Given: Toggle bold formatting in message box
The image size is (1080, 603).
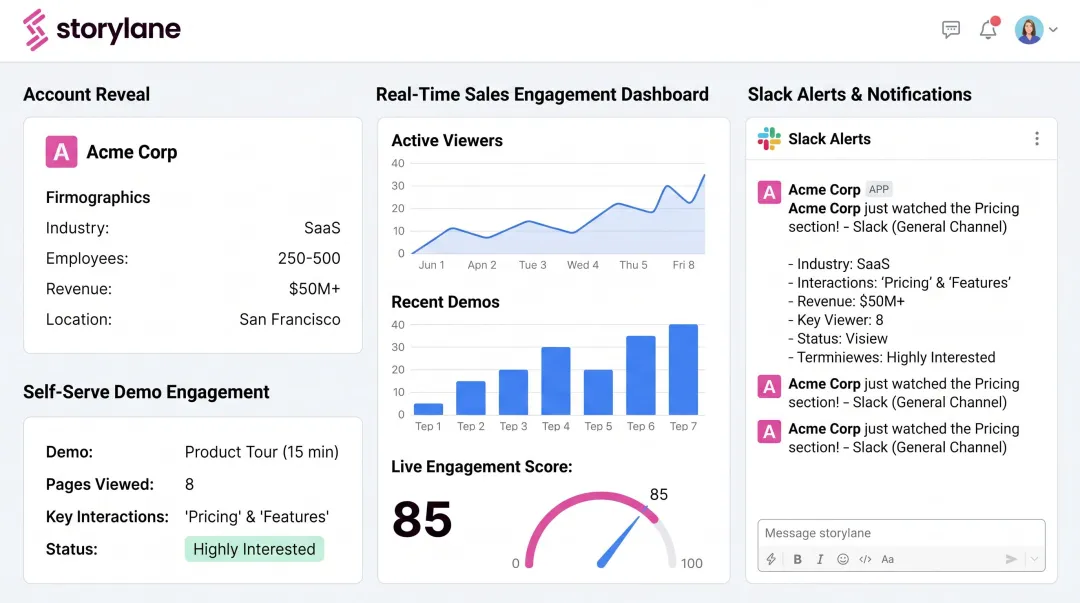Looking at the screenshot, I should pyautogui.click(x=797, y=559).
